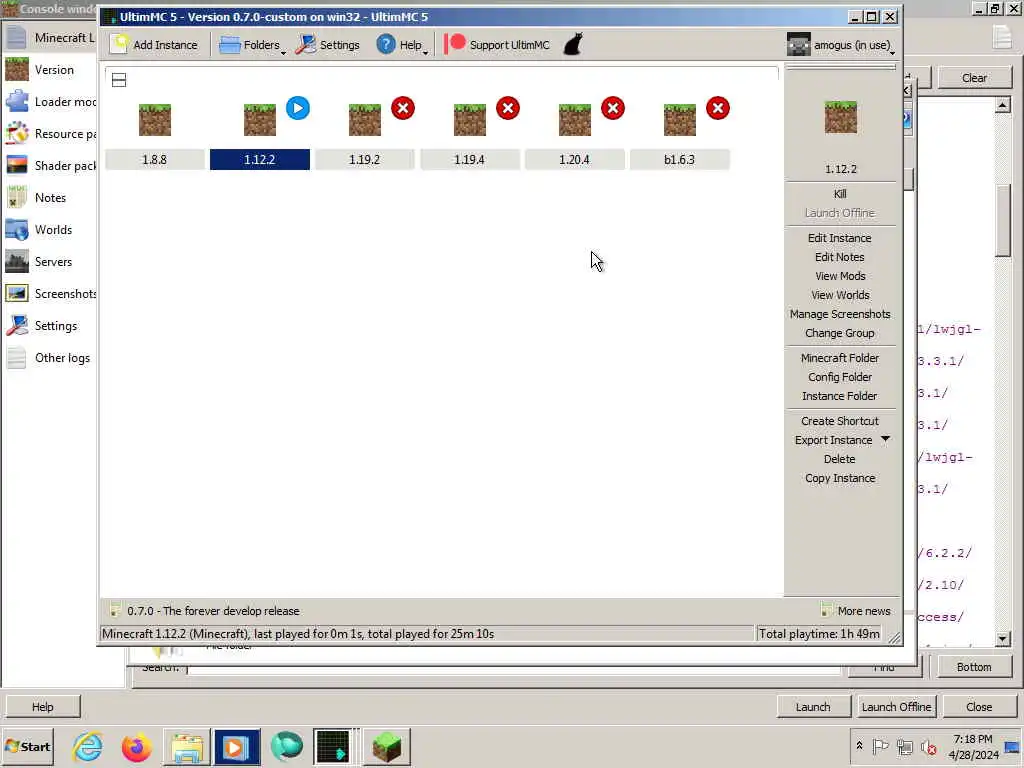
Task: Click the red error badge on 1.19.4
Action: (507, 108)
